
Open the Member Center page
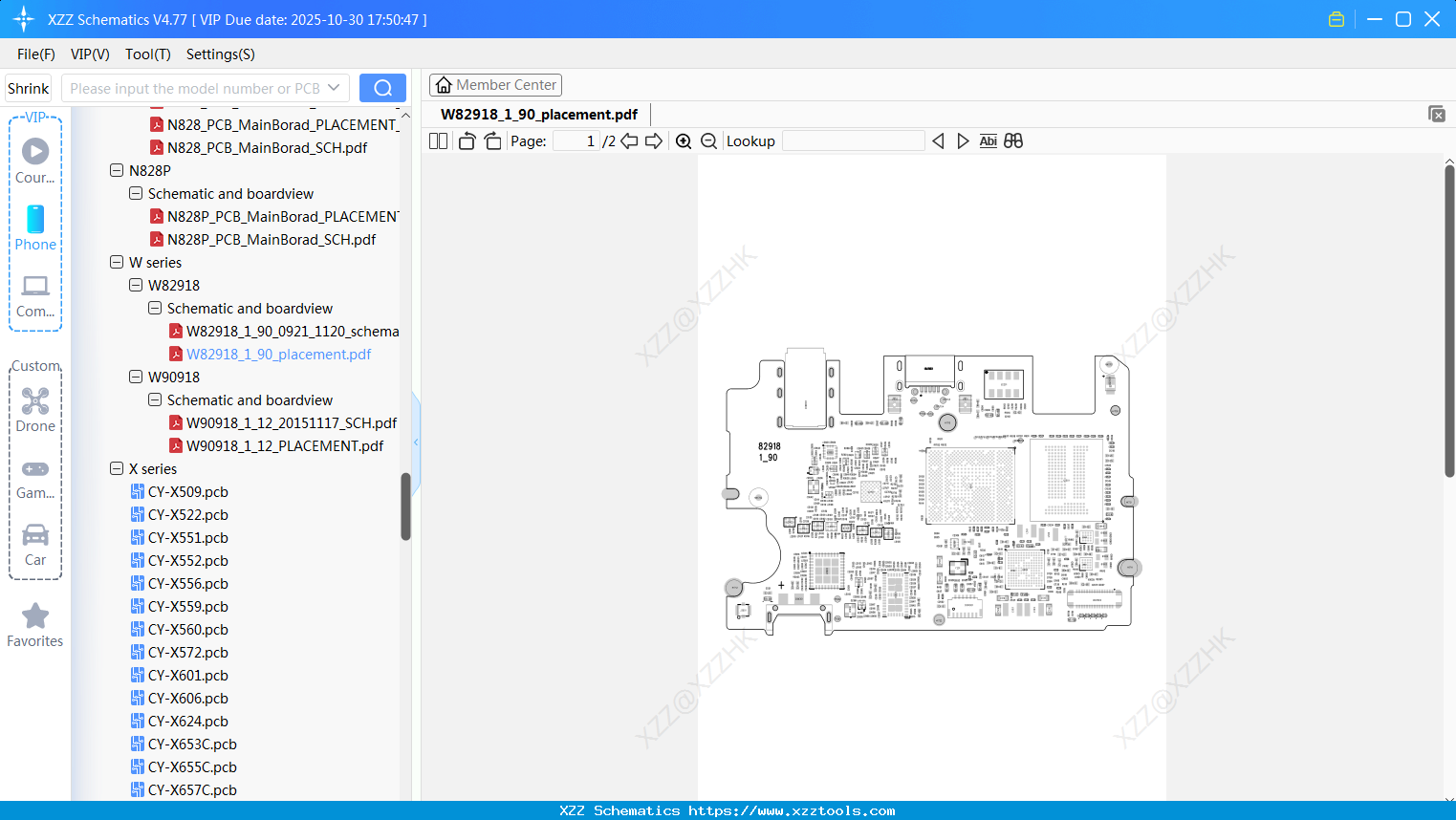pos(495,84)
